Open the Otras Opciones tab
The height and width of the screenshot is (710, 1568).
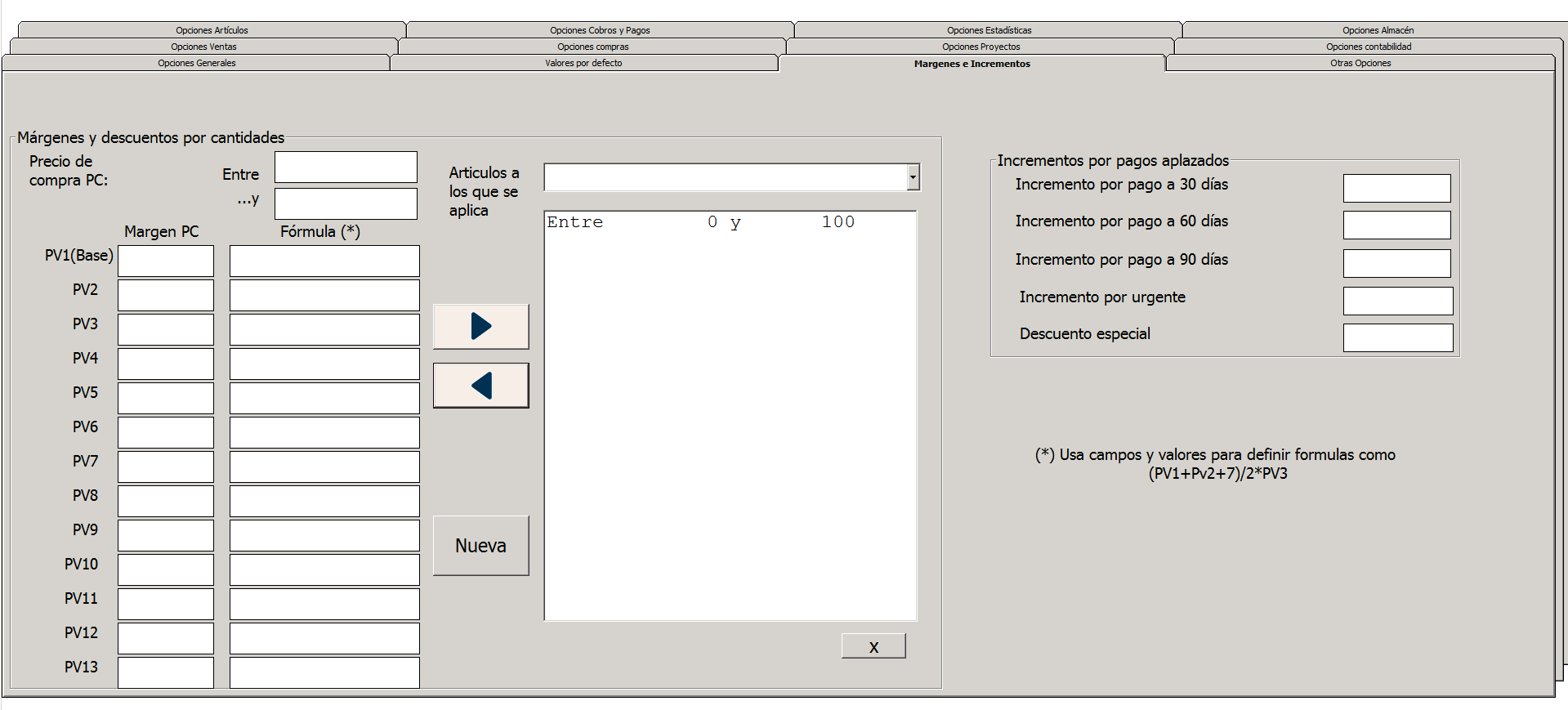[1360, 63]
